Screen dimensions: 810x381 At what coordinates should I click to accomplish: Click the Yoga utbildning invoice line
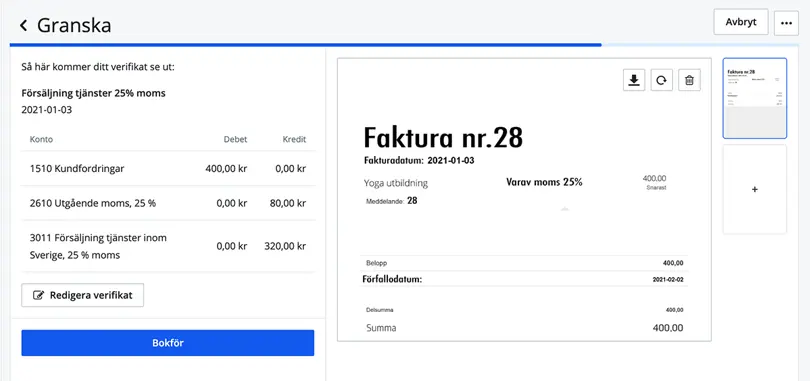click(x=396, y=183)
